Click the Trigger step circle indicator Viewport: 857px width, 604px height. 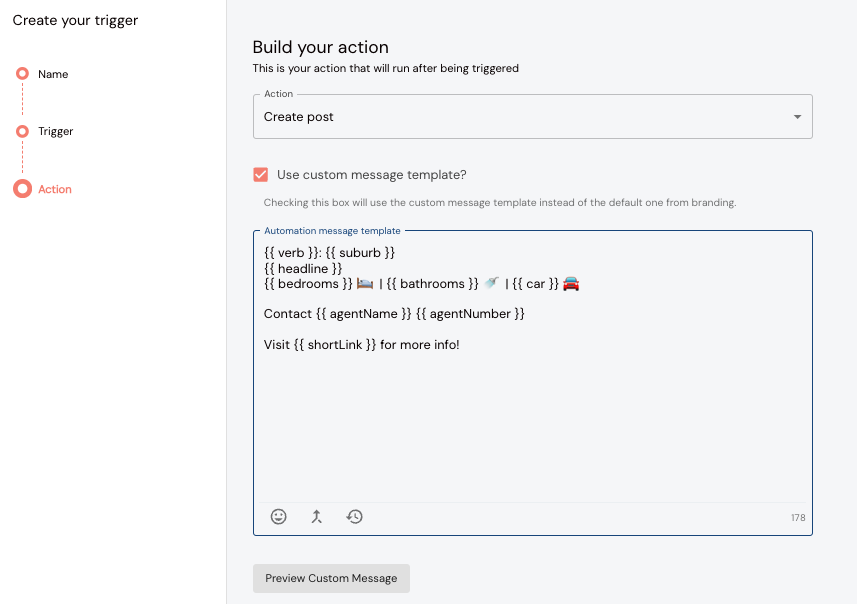[21, 131]
